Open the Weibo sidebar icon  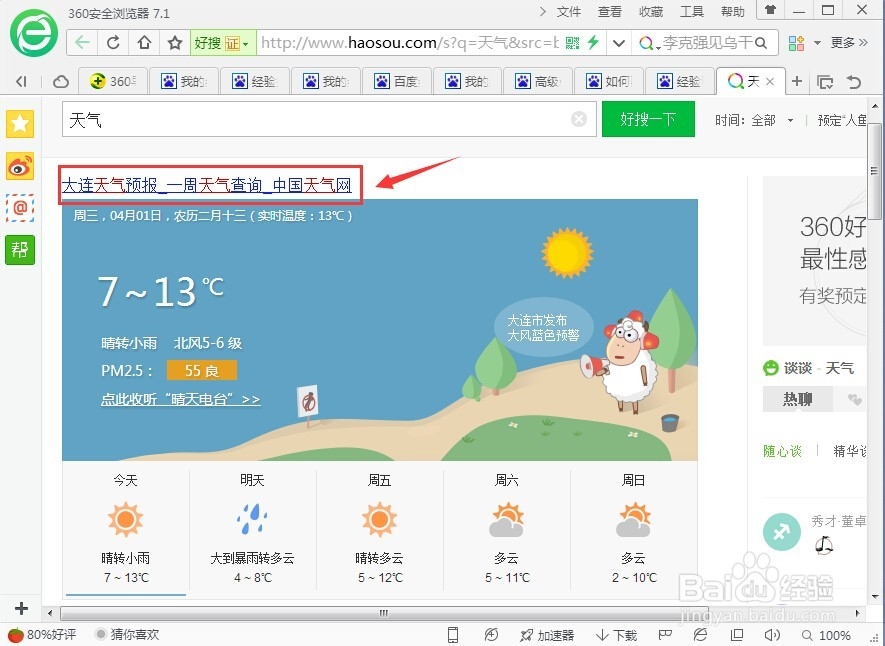pyautogui.click(x=20, y=166)
